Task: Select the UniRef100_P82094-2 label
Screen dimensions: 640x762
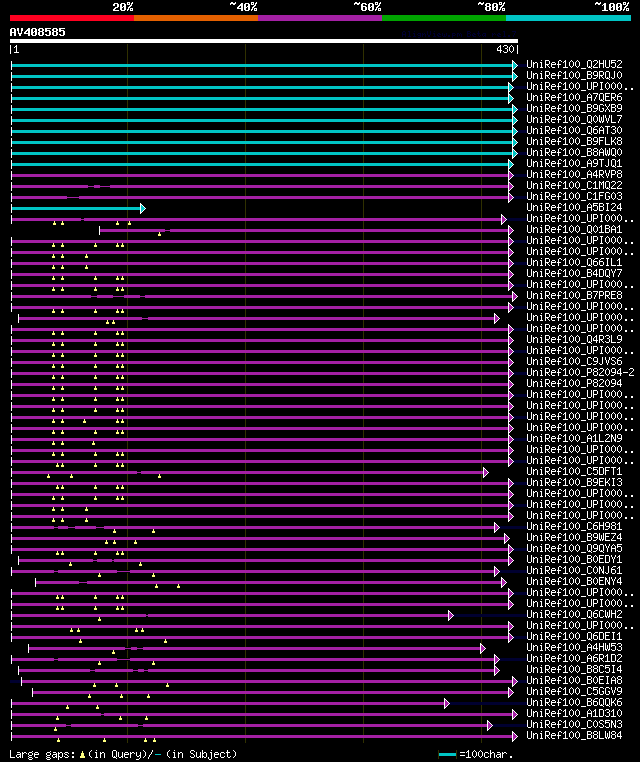Action: 580,373
